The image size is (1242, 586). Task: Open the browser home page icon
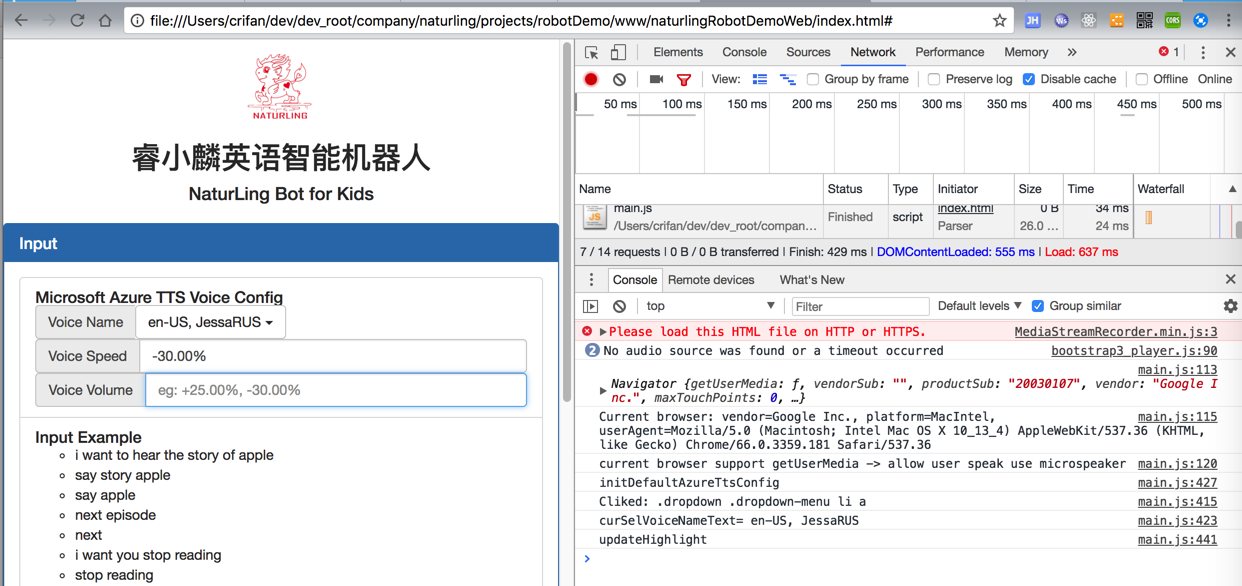pyautogui.click(x=105, y=20)
